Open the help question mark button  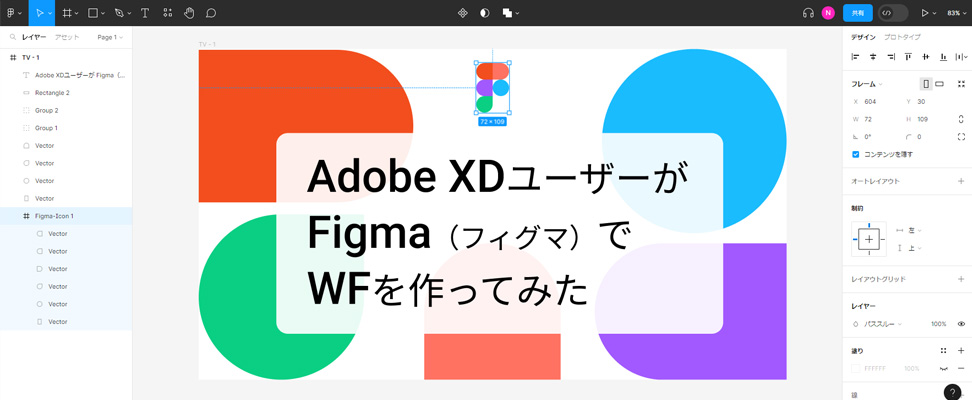(953, 392)
